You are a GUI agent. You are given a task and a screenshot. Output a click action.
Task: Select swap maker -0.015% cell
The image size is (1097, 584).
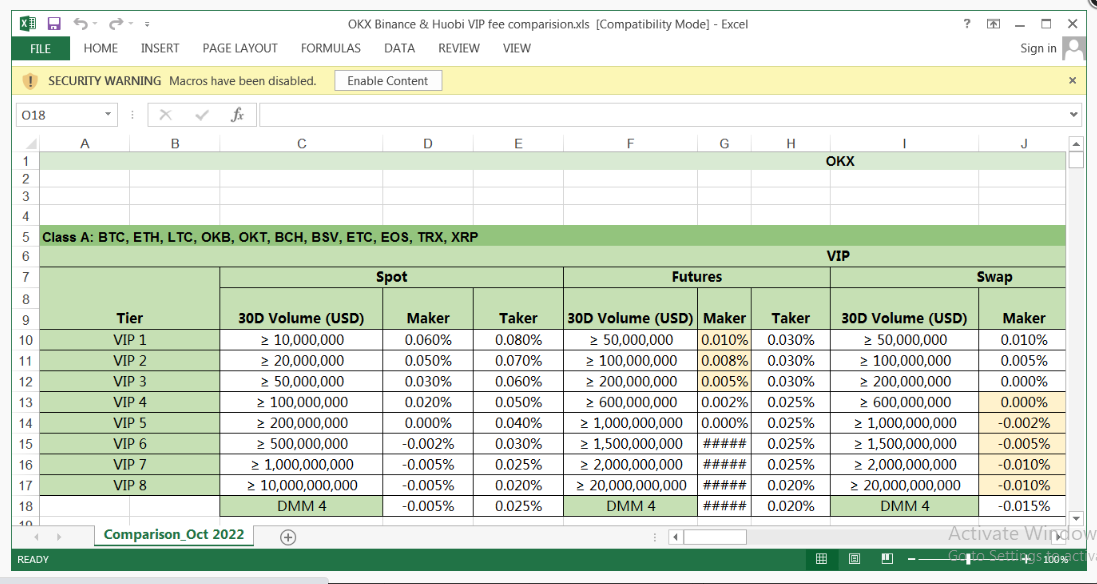[x=1024, y=506]
